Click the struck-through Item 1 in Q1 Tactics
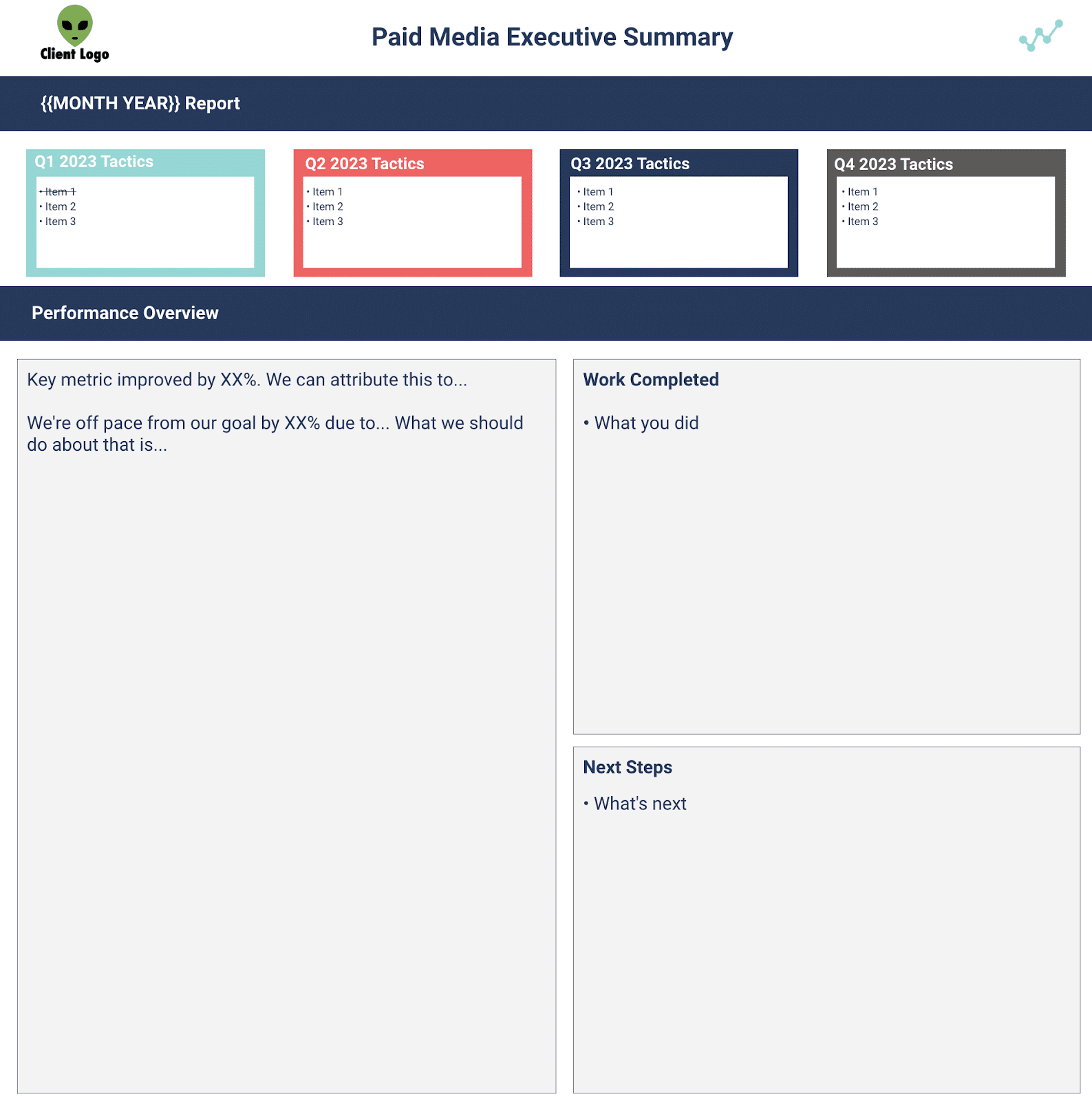This screenshot has width=1092, height=1101. 58,192
